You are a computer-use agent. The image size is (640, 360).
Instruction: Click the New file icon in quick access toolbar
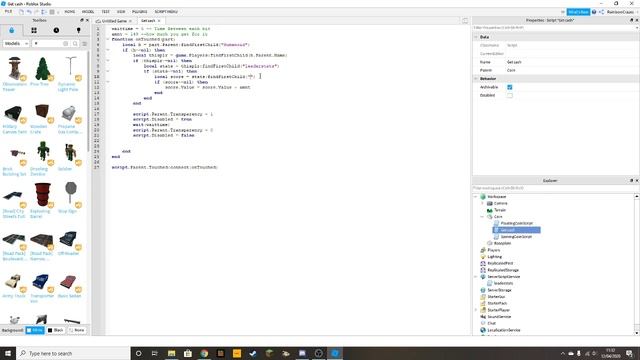tap(21, 12)
